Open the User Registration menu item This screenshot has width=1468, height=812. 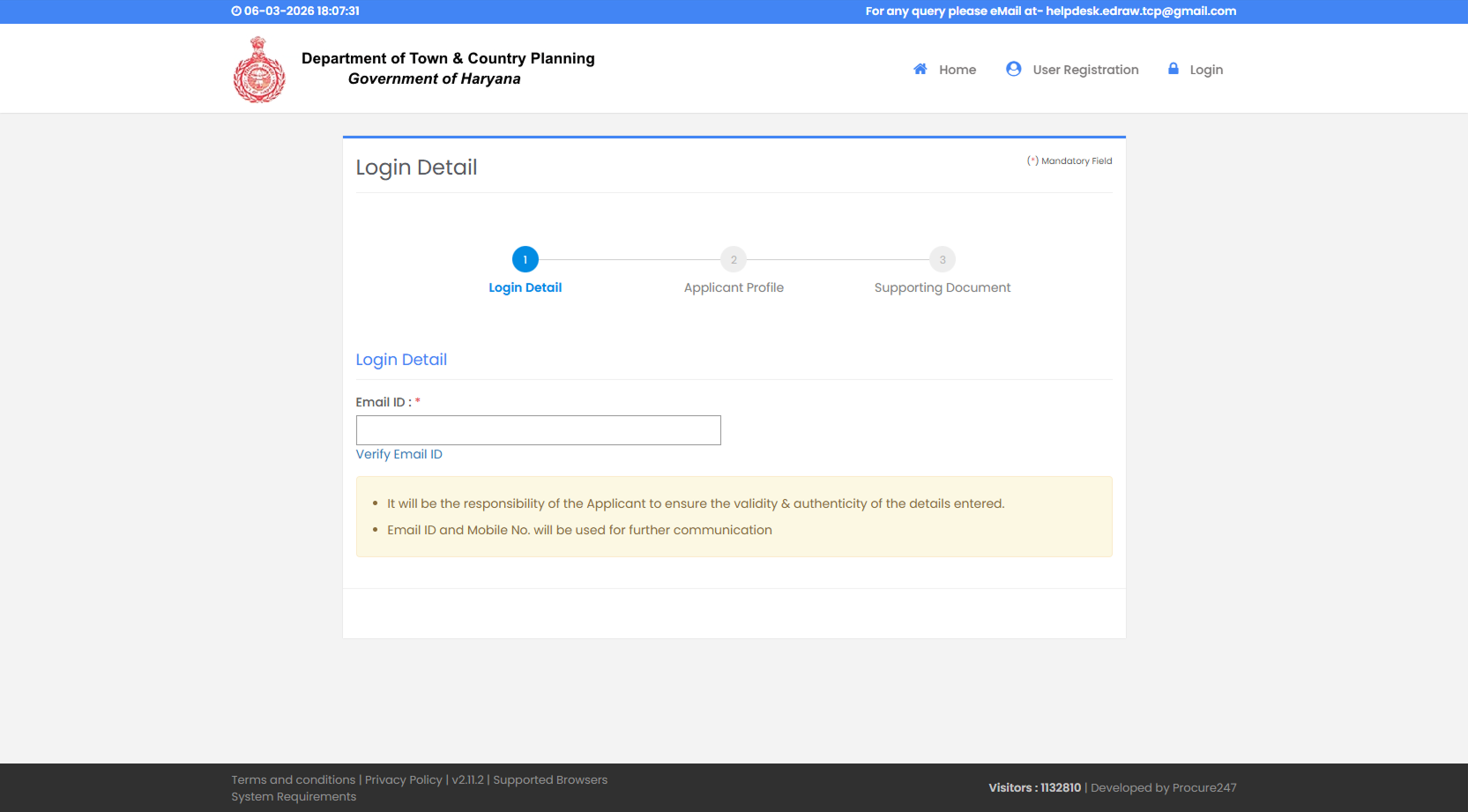coord(1084,70)
